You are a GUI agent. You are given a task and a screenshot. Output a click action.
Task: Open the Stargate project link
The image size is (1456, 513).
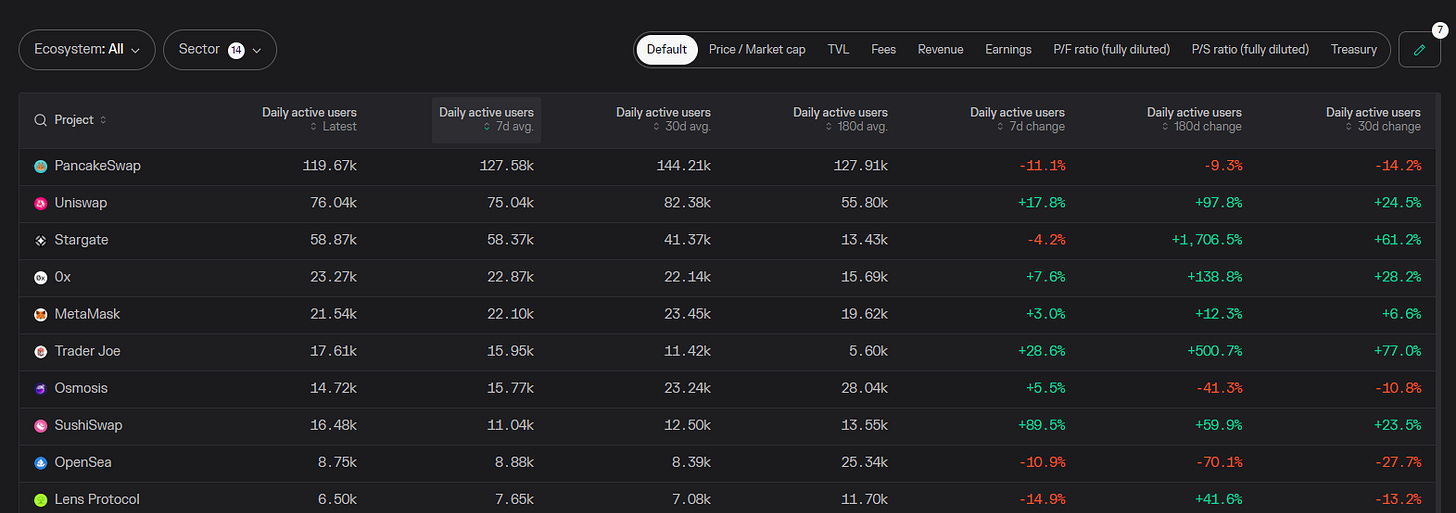click(82, 240)
